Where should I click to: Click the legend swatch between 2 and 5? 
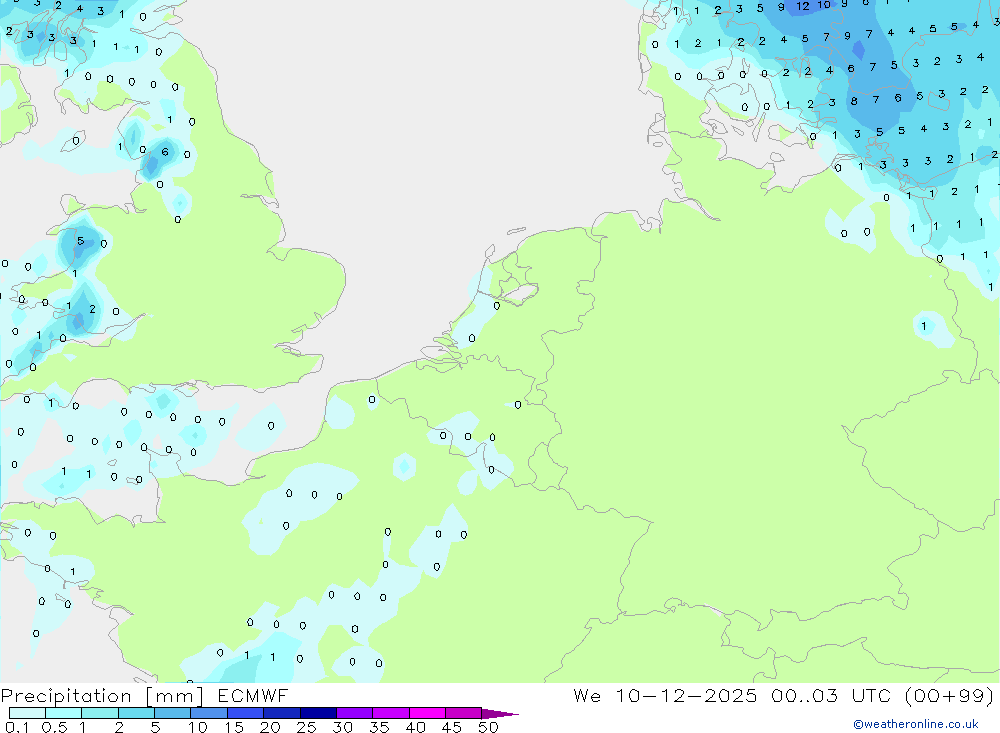pos(136,713)
